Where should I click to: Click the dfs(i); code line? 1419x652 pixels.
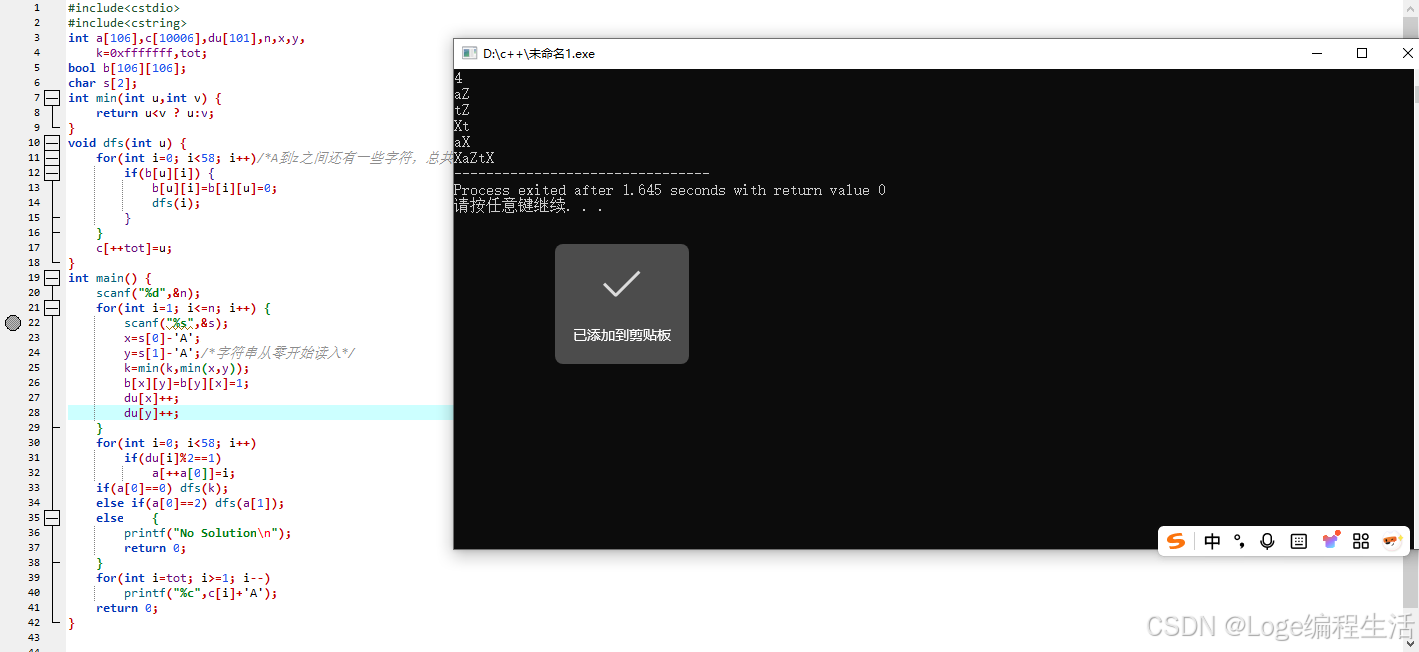pyautogui.click(x=176, y=203)
